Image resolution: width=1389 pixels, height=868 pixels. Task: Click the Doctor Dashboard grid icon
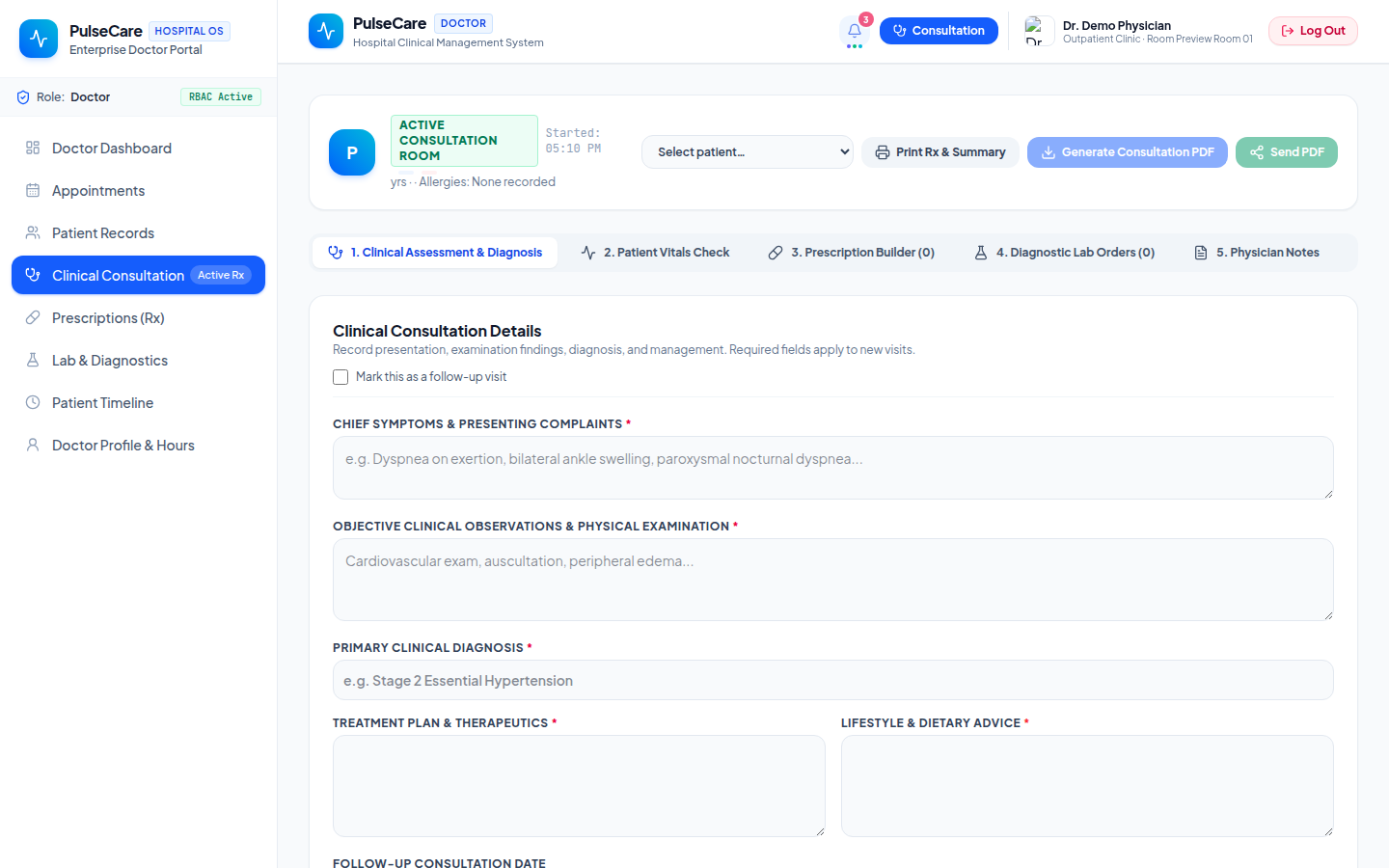[x=33, y=148]
